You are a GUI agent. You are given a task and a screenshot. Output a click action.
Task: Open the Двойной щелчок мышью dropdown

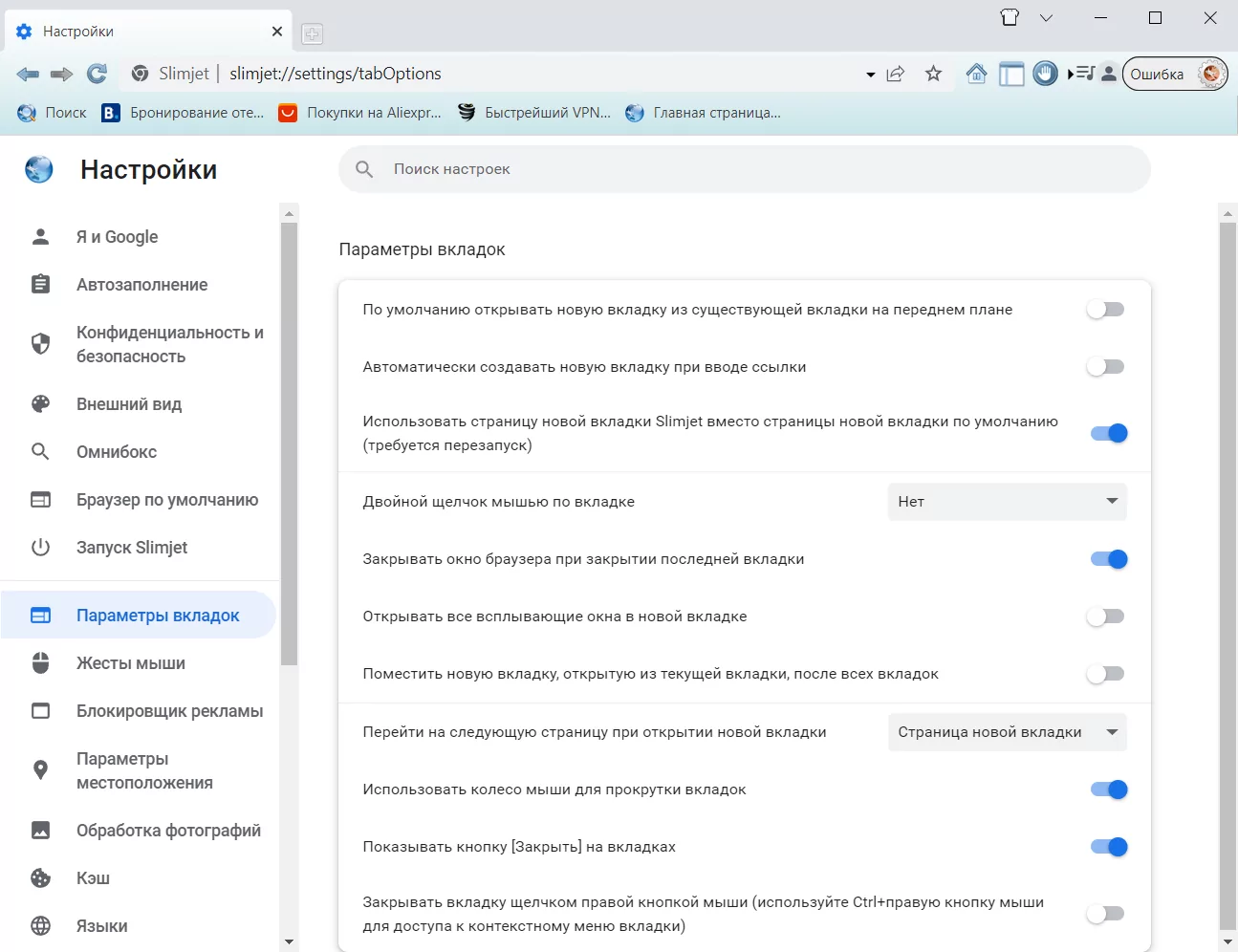pyautogui.click(x=1008, y=502)
